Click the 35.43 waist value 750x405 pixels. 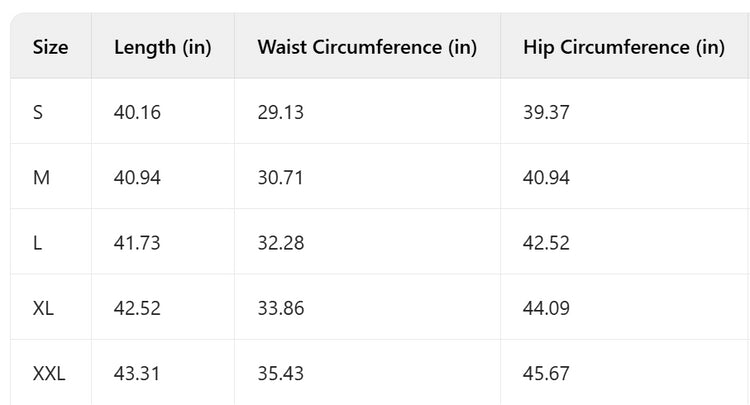click(x=280, y=373)
